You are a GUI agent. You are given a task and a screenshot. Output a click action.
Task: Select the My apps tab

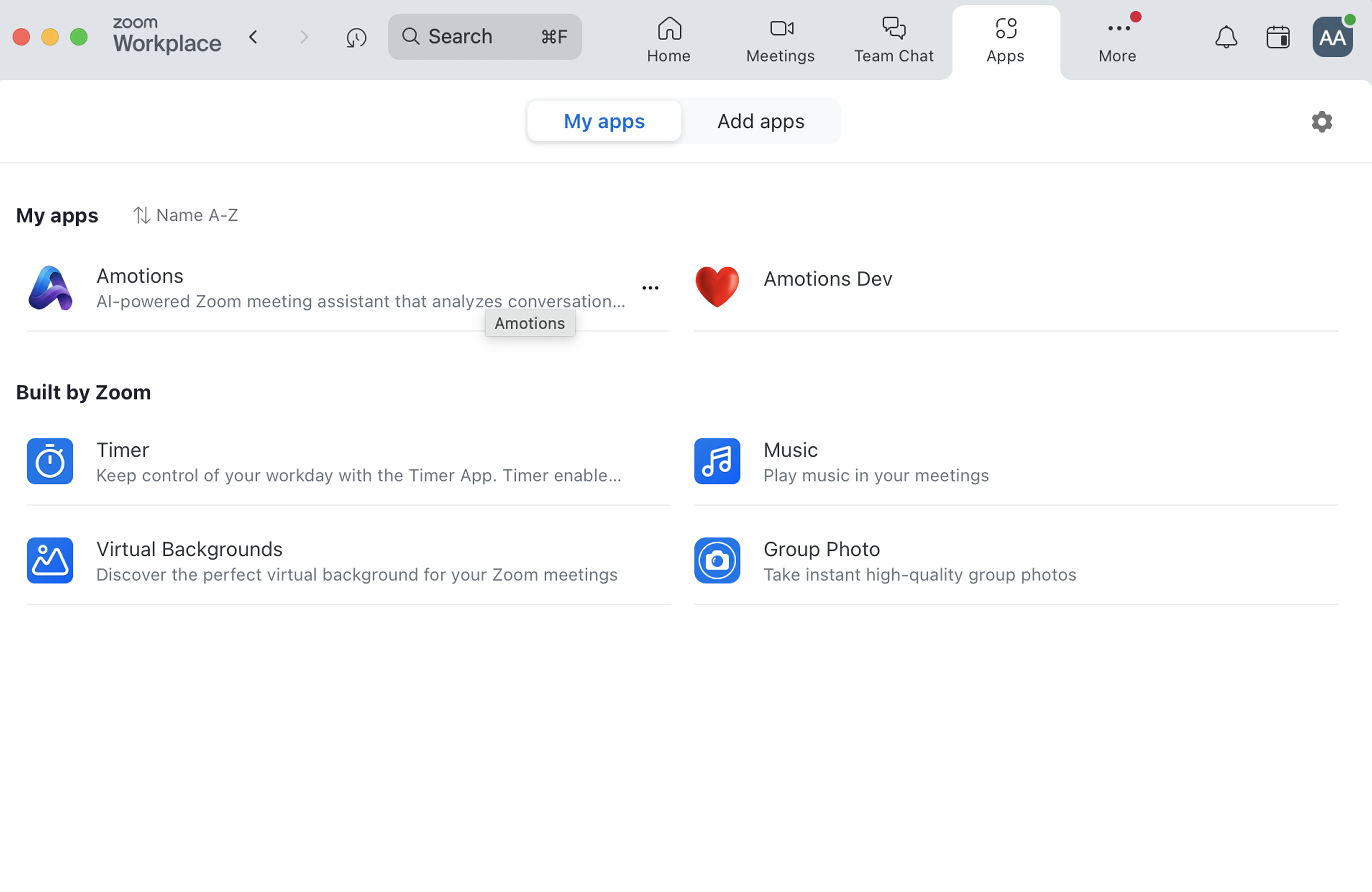604,121
